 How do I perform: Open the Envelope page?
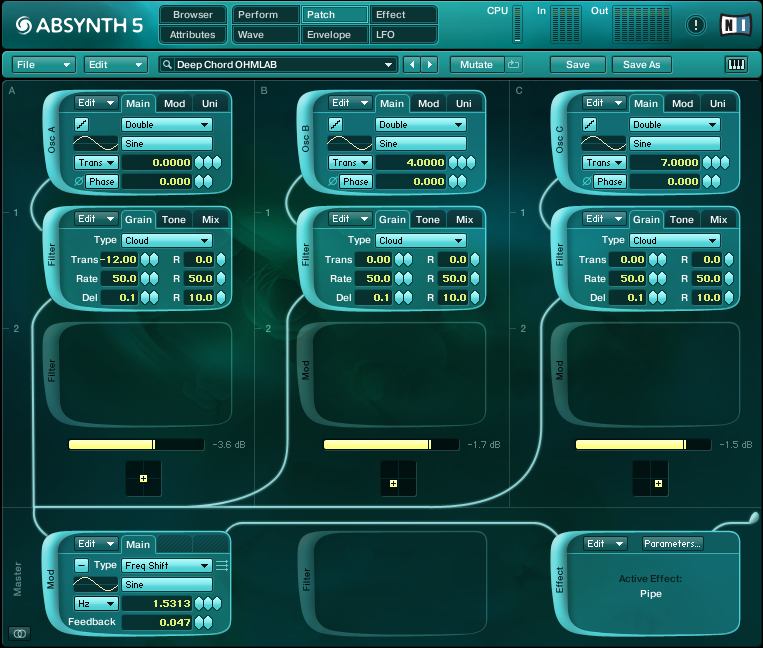tap(334, 35)
